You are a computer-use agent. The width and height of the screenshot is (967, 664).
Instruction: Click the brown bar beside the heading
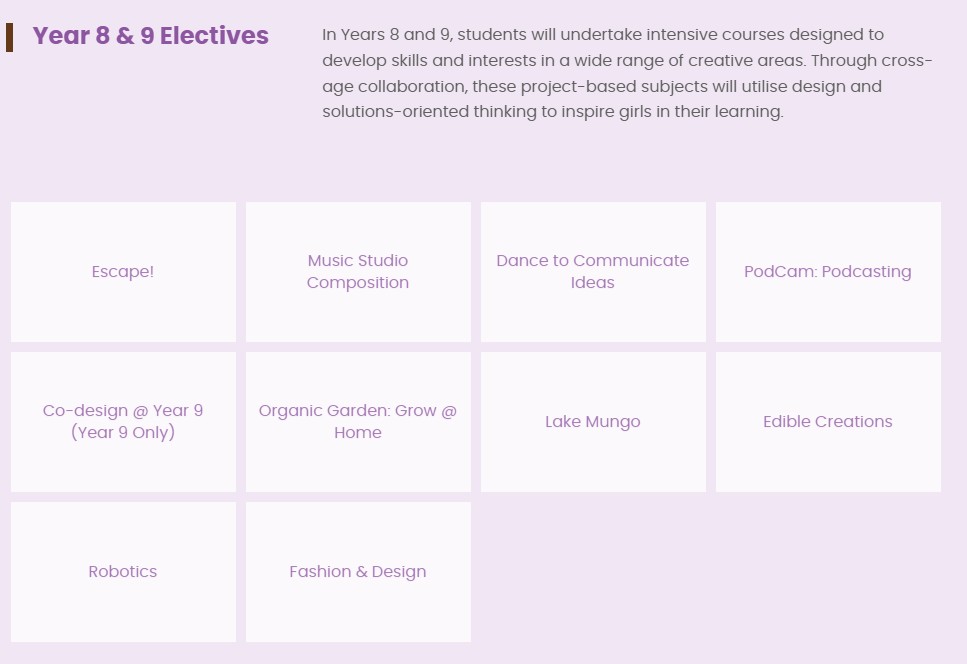(9, 37)
